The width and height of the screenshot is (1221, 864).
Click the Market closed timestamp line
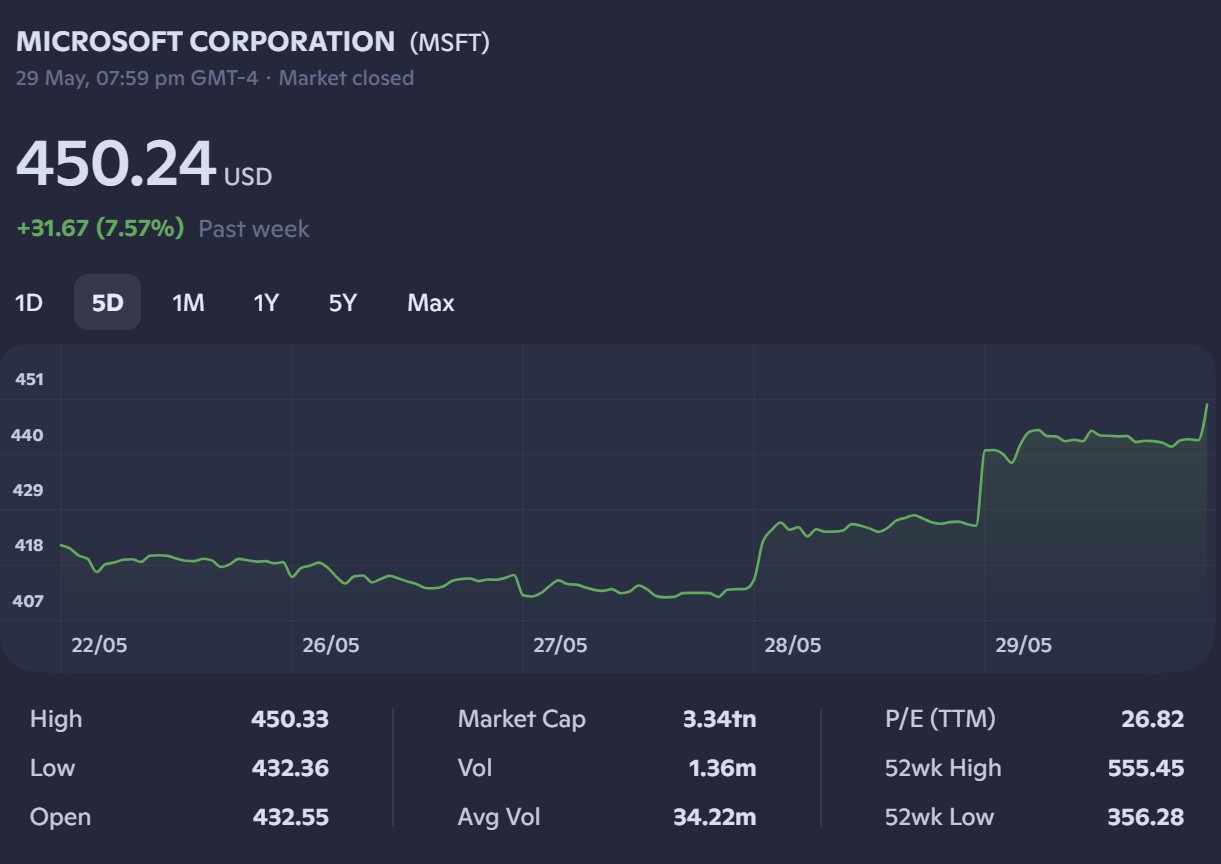tap(214, 78)
